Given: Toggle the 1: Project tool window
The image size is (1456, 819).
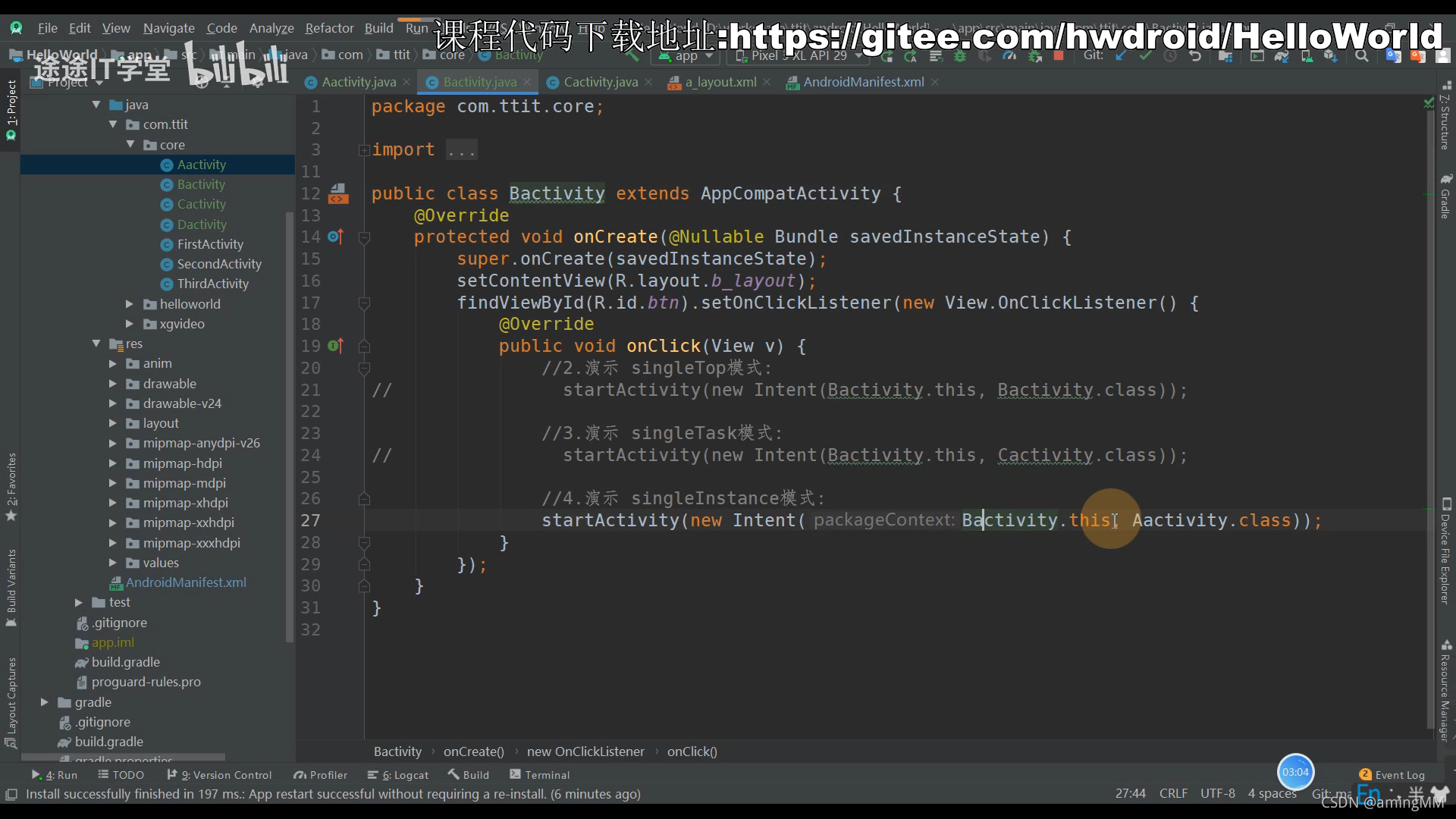Looking at the screenshot, I should [11, 110].
